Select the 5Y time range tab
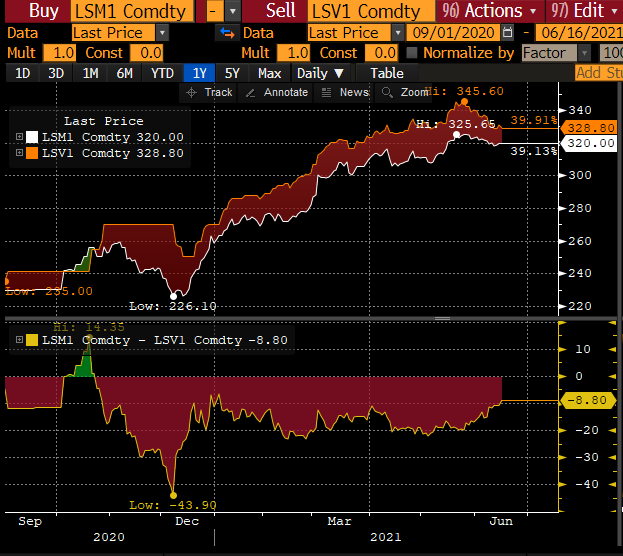This screenshot has height=556, width=623. pos(231,73)
